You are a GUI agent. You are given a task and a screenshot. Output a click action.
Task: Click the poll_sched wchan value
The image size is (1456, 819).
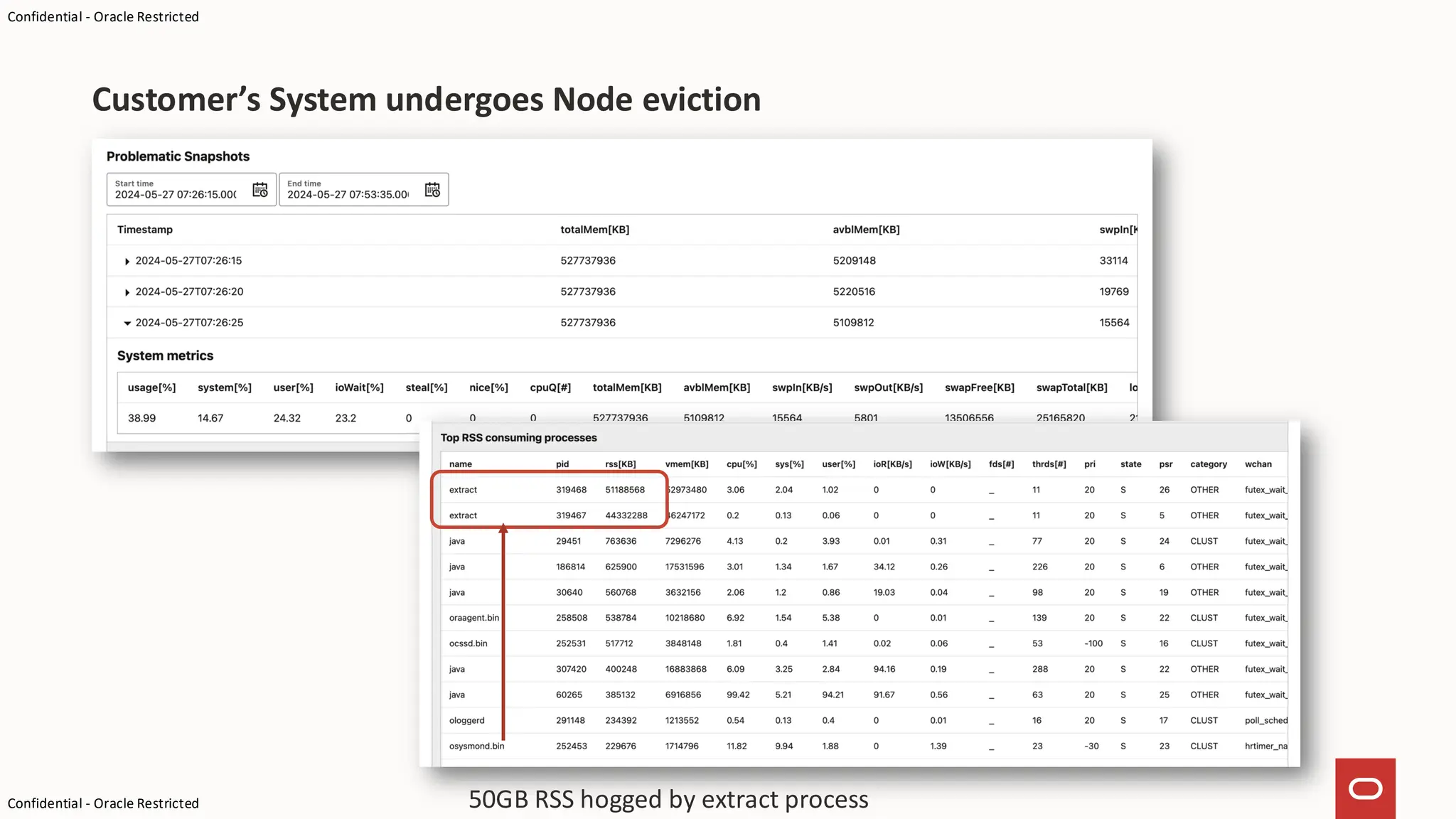pos(1266,720)
